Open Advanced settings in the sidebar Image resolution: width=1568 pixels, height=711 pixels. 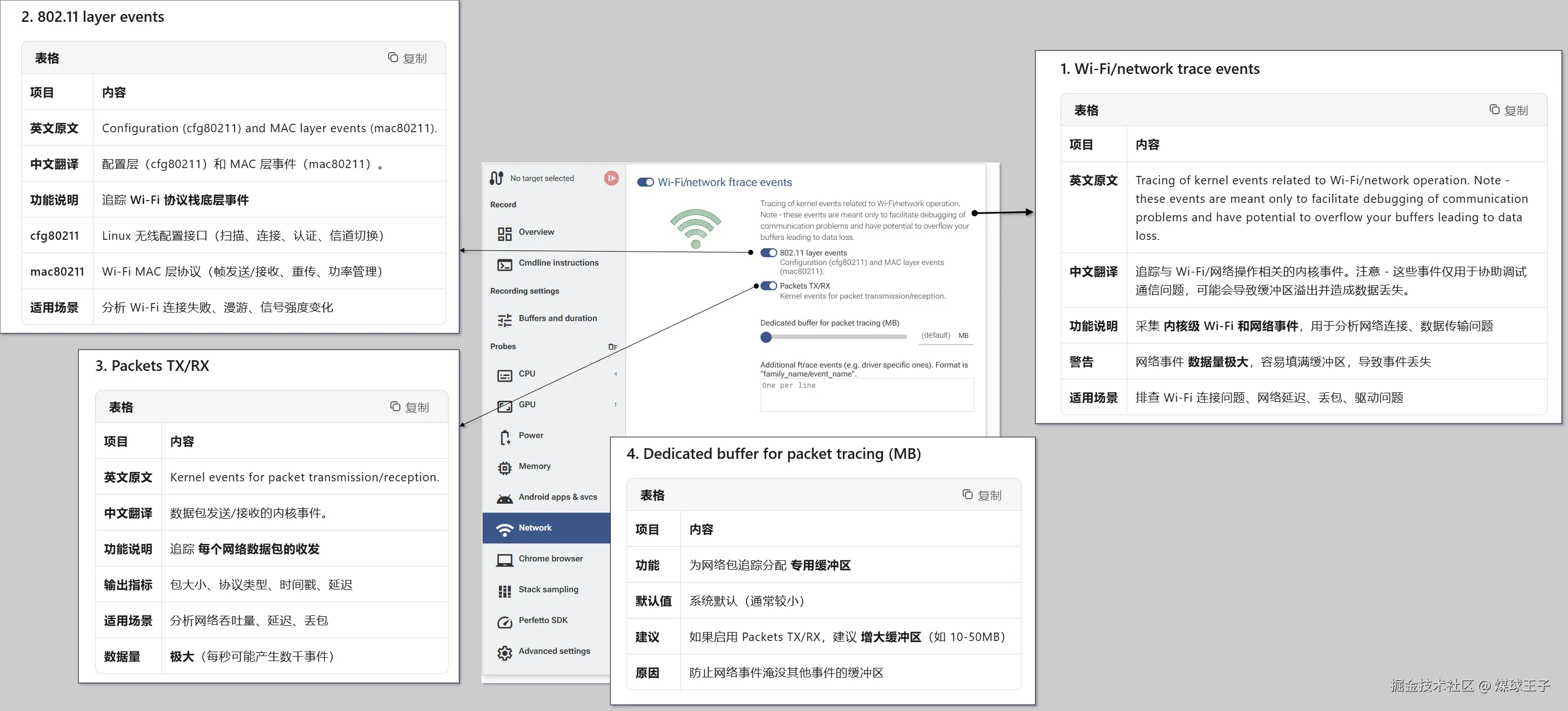click(553, 650)
